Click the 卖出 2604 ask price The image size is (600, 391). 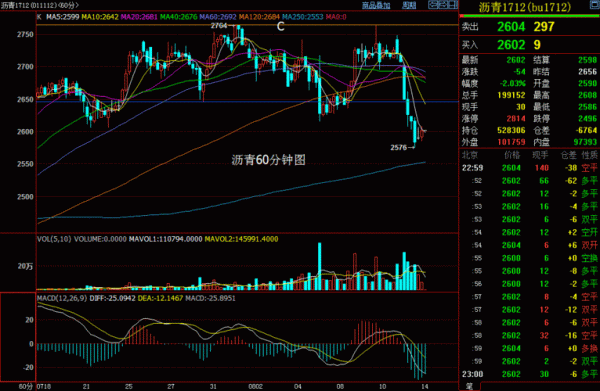pos(511,27)
